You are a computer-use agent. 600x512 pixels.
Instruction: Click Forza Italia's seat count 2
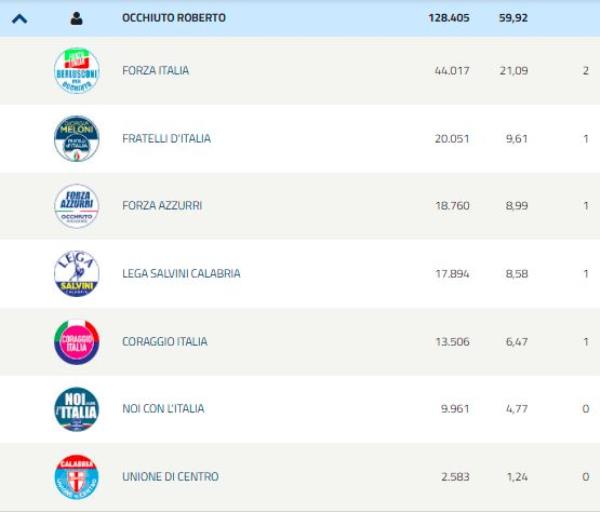click(585, 71)
